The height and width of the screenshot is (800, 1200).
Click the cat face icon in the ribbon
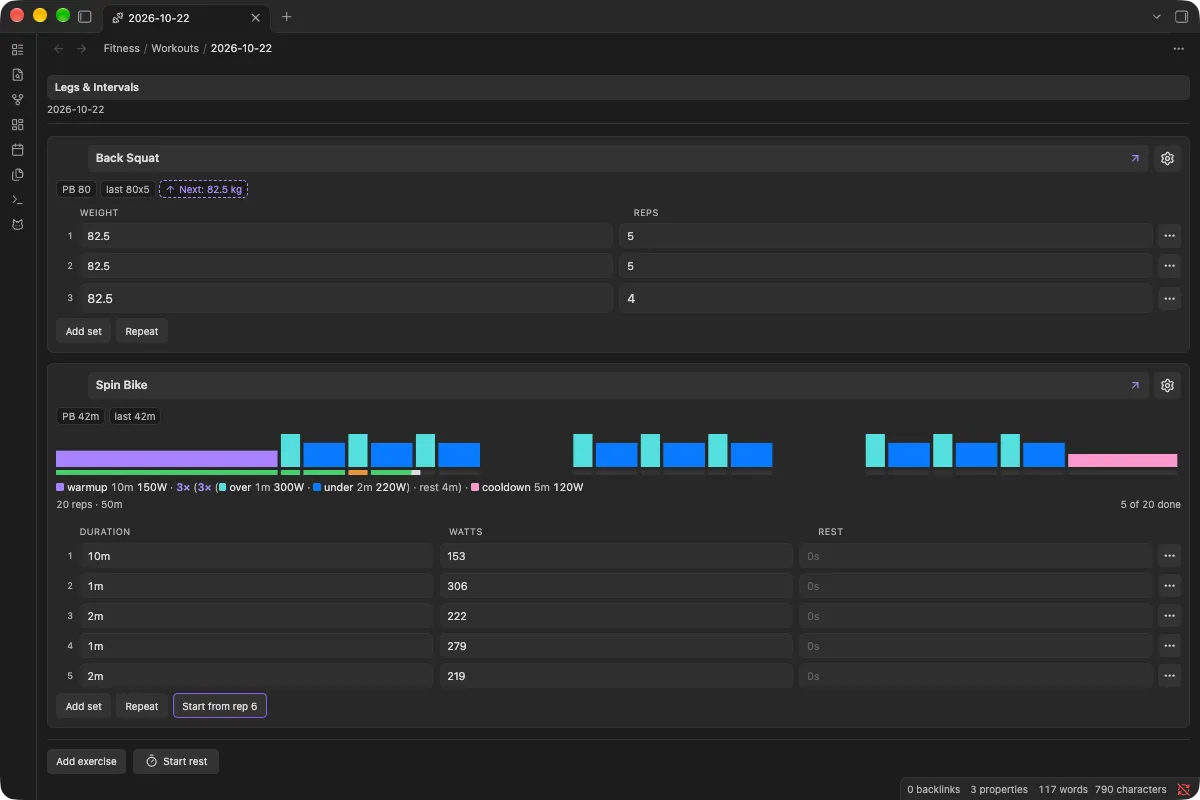pos(17,224)
